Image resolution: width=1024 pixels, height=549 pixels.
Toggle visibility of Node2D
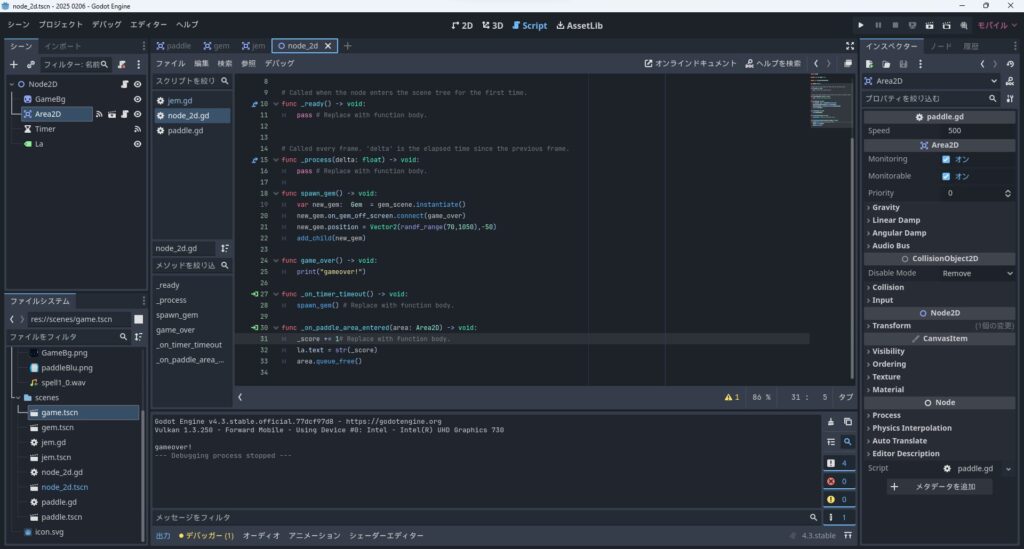click(x=137, y=84)
